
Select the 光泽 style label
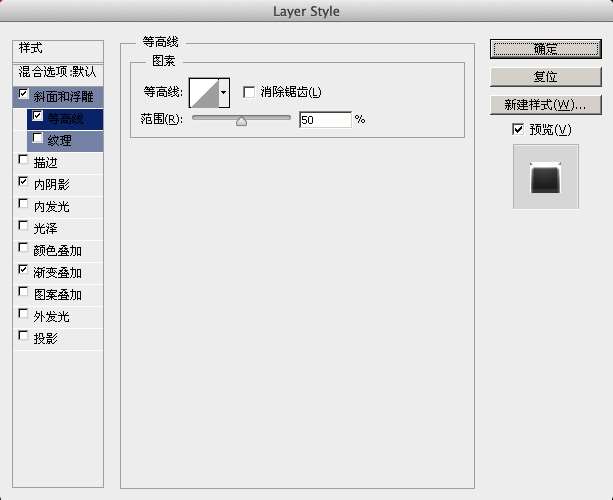click(45, 229)
